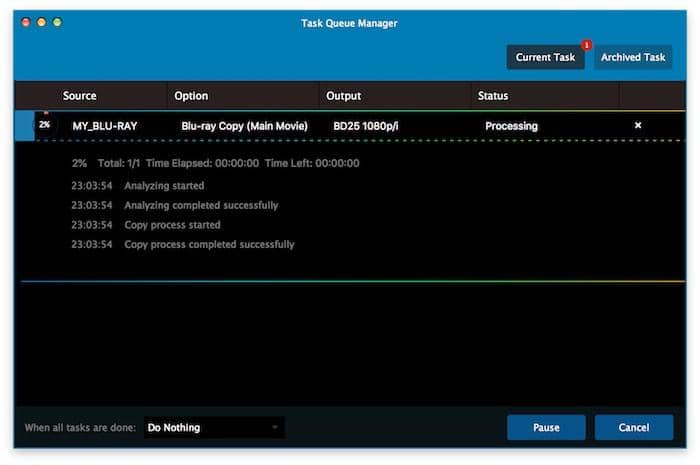Click the Status column header
Viewport: 700px width, 465px height.
coord(493,96)
